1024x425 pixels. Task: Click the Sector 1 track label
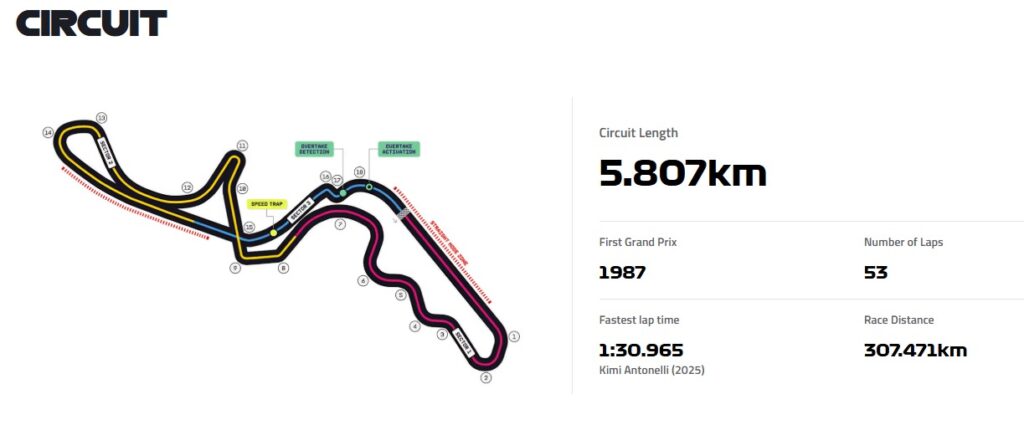coord(462,338)
